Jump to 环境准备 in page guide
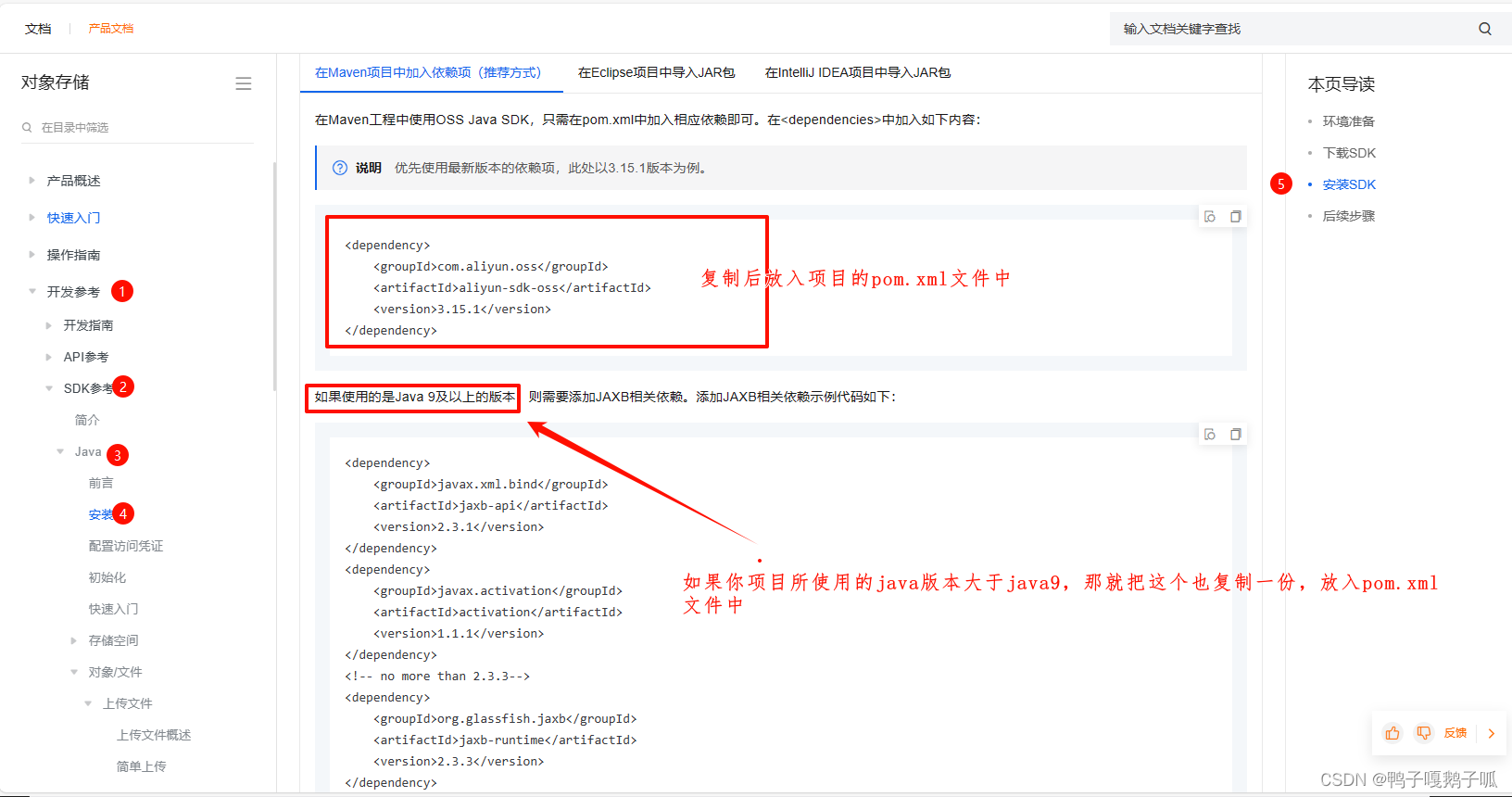Screen dimensions: 1512x797 pyautogui.click(x=1348, y=121)
